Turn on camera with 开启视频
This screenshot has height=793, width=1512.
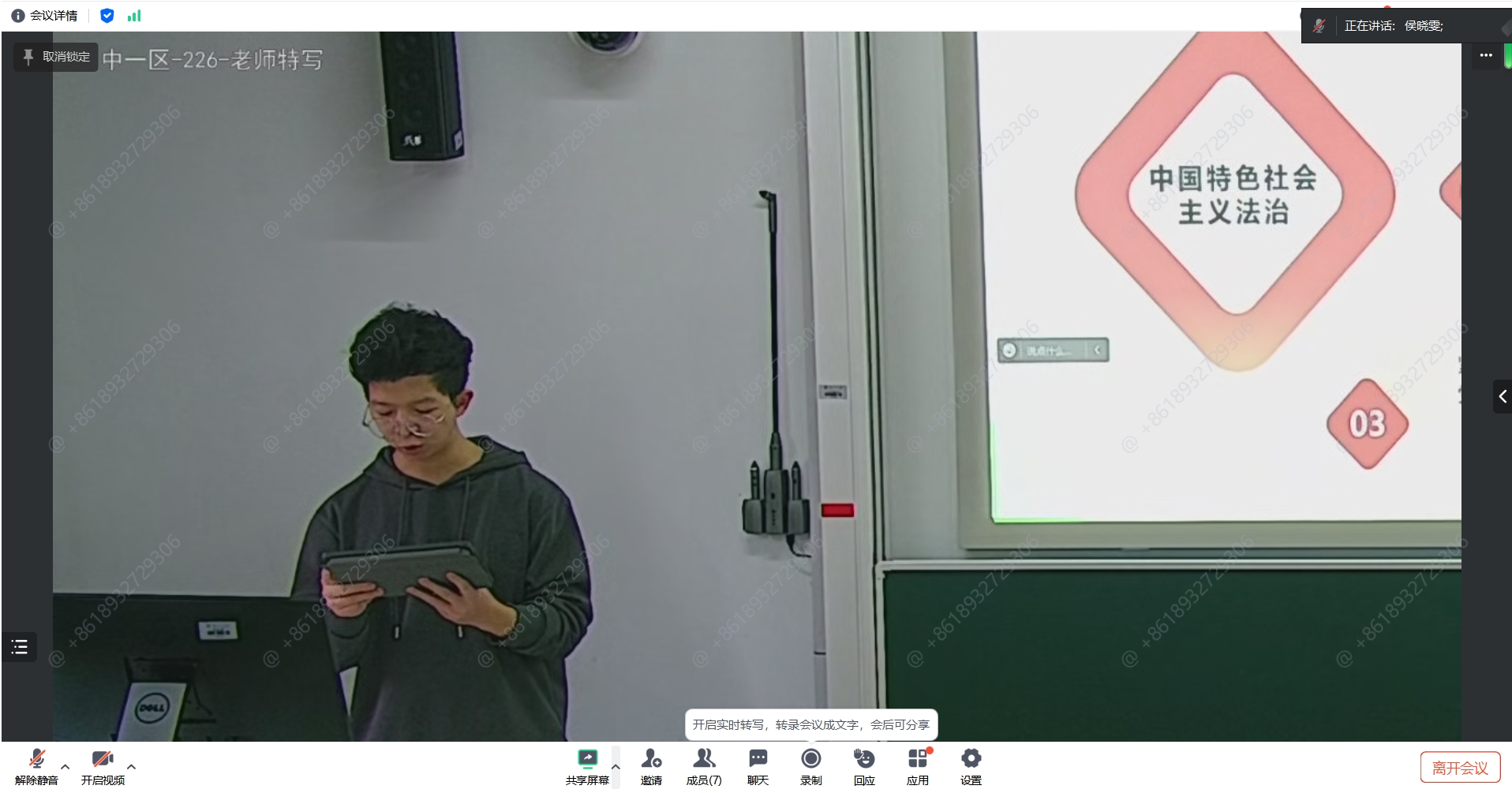(103, 766)
